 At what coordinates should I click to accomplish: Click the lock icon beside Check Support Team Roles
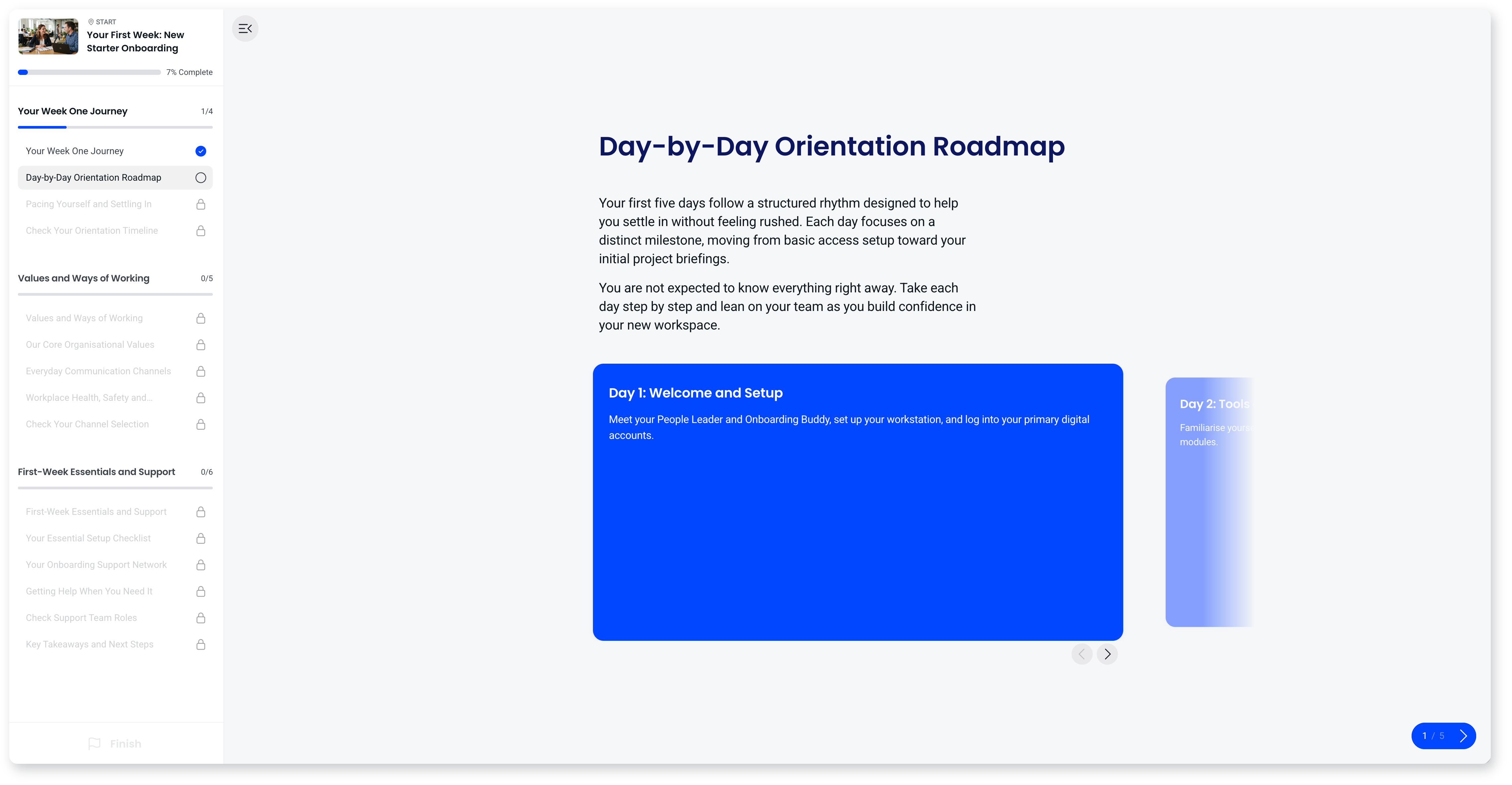click(x=201, y=618)
